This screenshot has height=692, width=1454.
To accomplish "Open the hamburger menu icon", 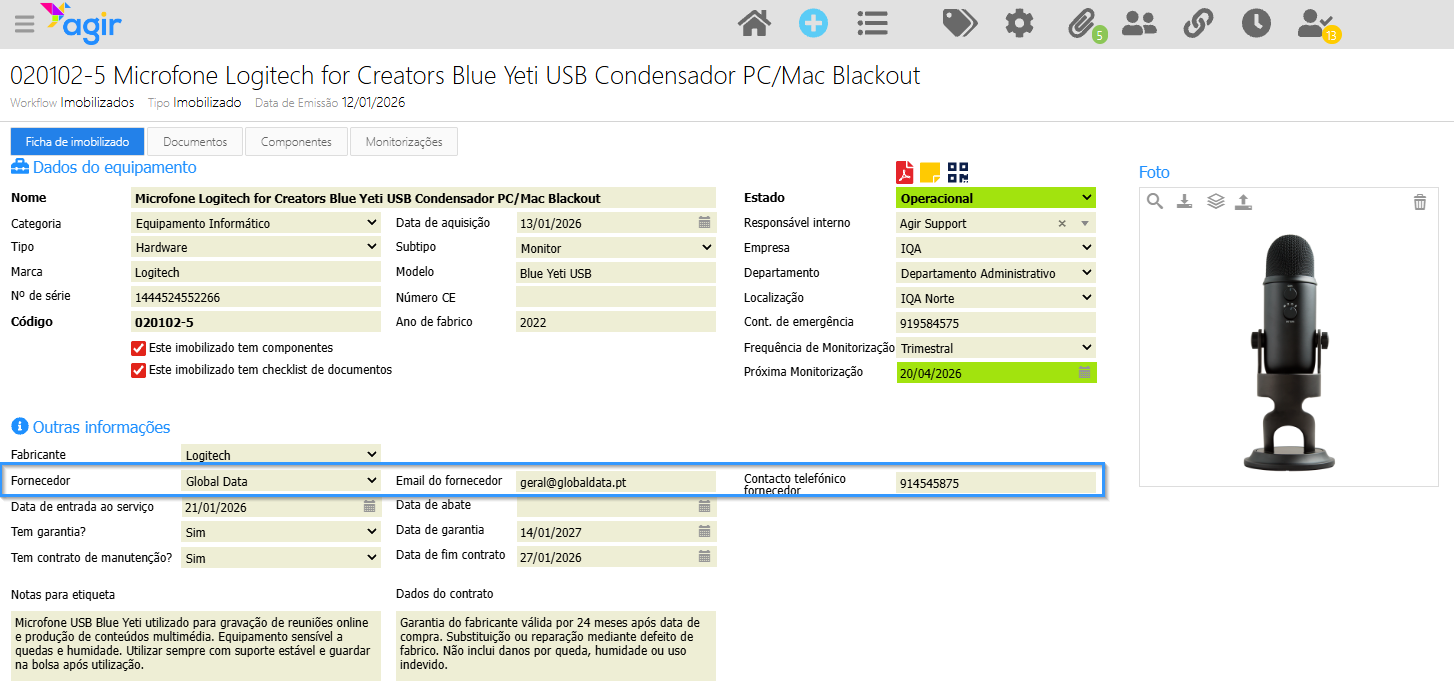I will click(x=24, y=24).
